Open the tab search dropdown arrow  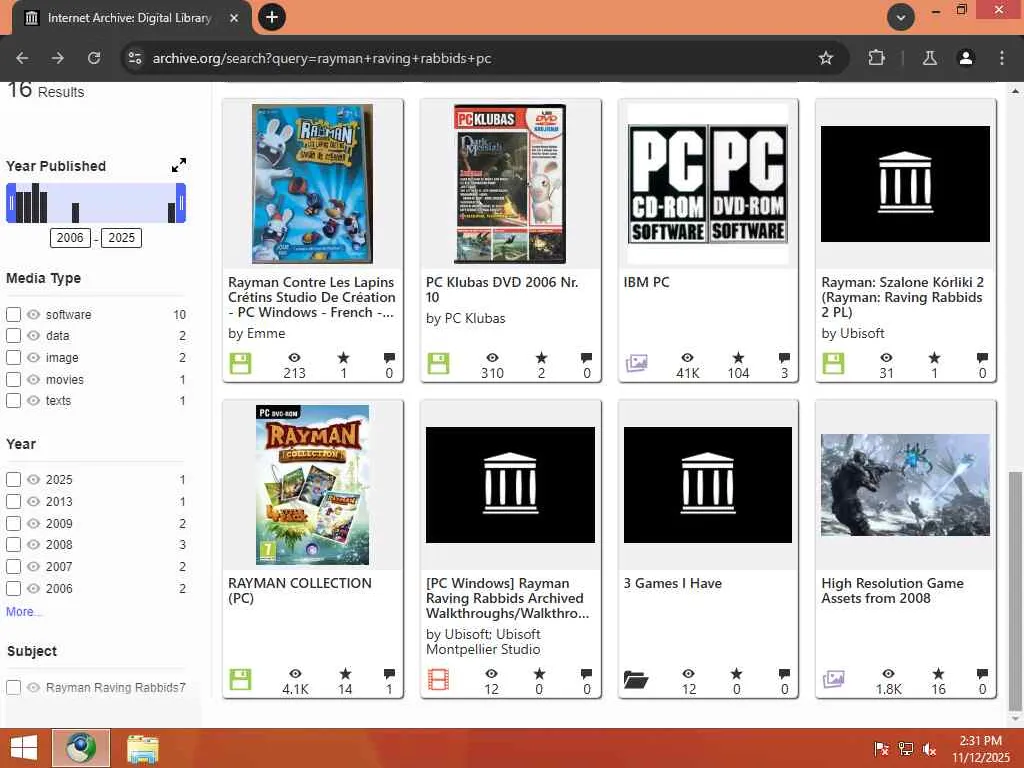pyautogui.click(x=901, y=18)
